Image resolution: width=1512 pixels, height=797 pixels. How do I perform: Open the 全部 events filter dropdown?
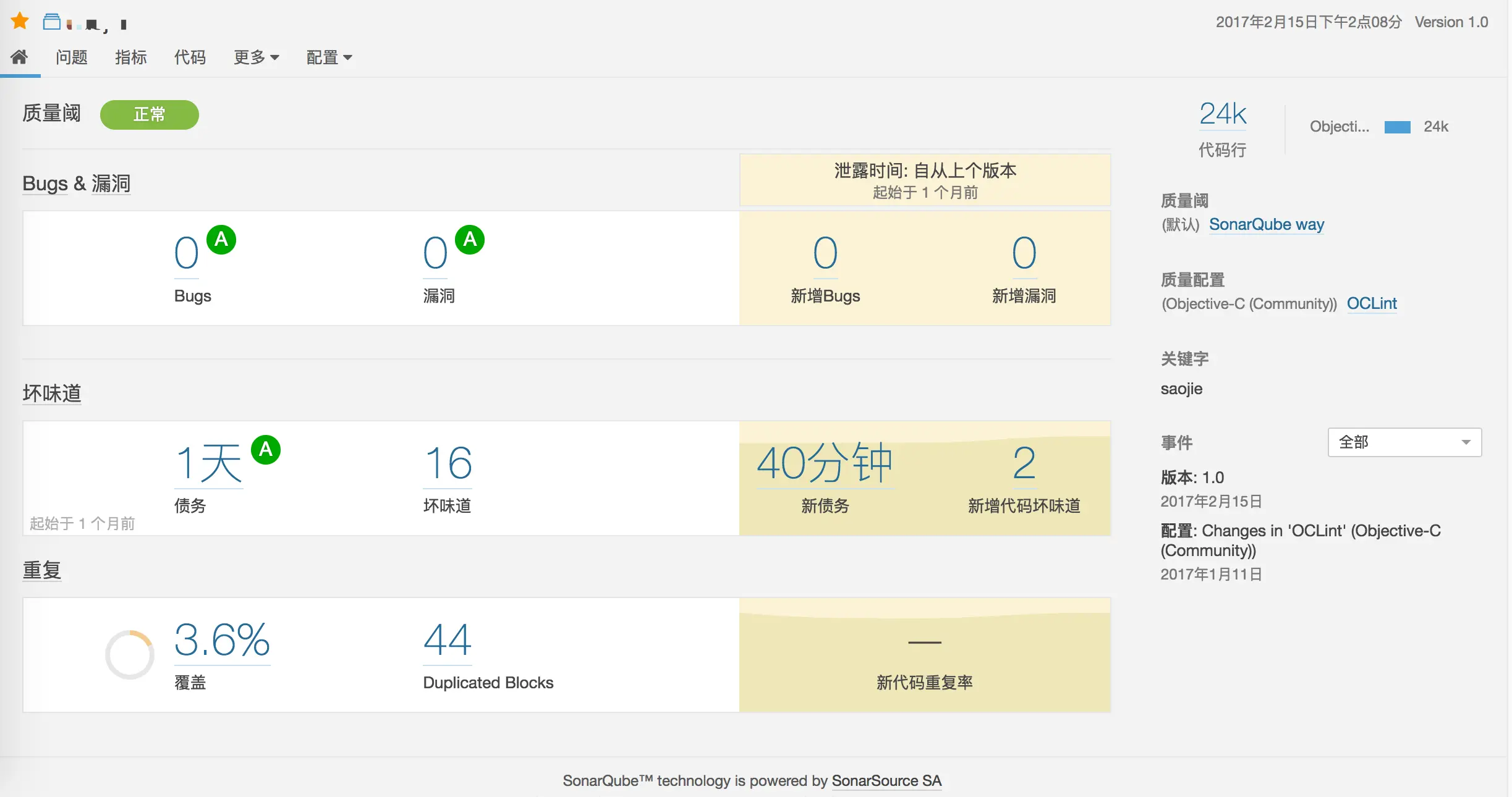pos(1404,442)
